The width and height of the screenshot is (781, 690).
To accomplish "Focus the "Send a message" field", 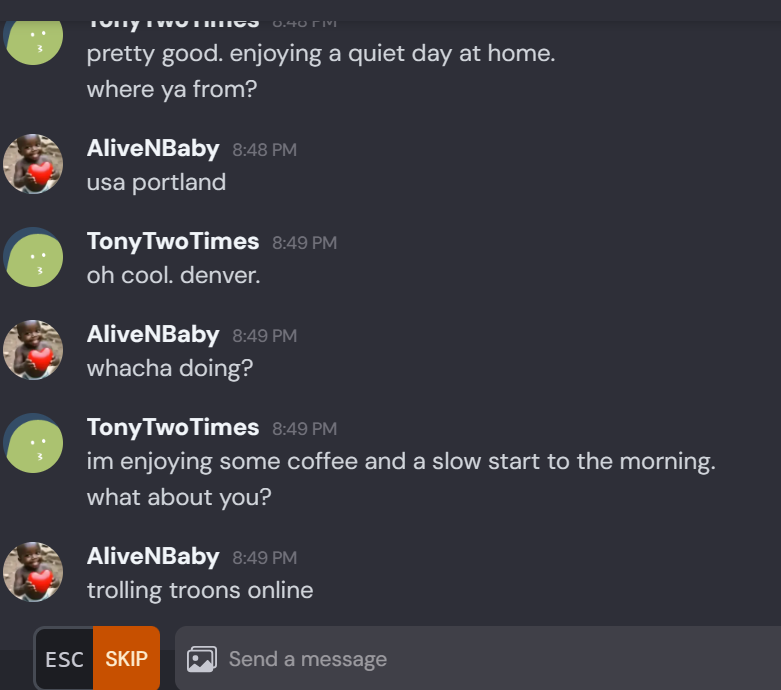I will tap(480, 659).
